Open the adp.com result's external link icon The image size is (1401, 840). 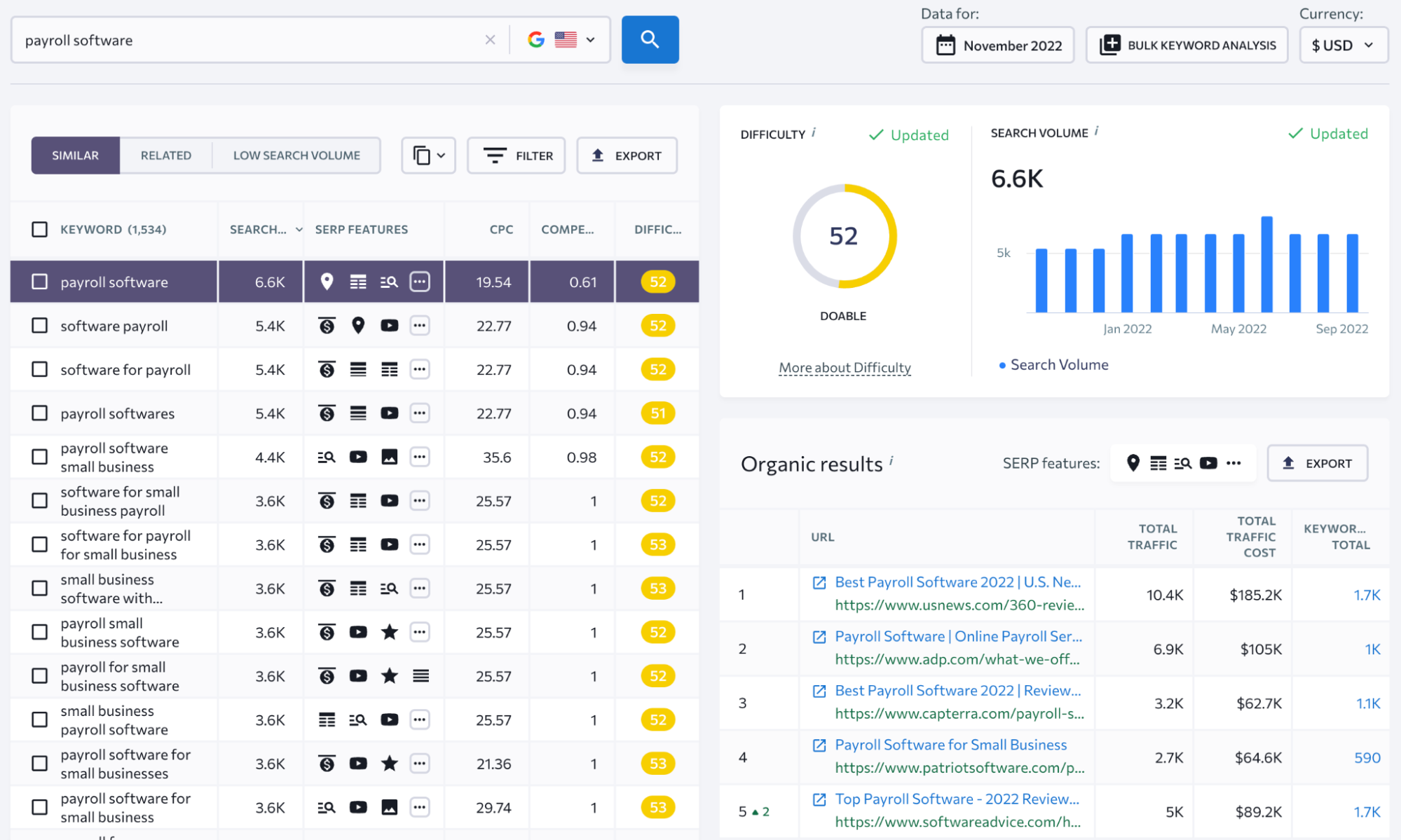pos(819,637)
